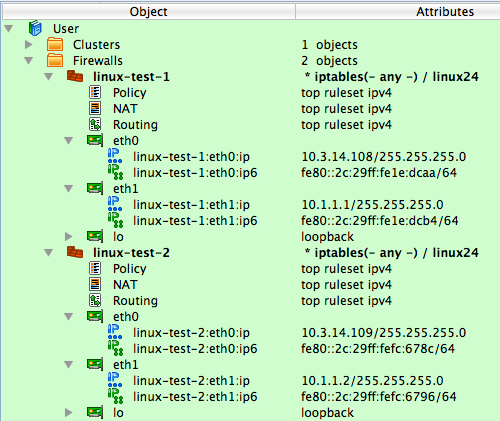The image size is (500, 421).
Task: Click the IPv6 icon for linux-test-1:eth1:ip6
Action: [115, 220]
